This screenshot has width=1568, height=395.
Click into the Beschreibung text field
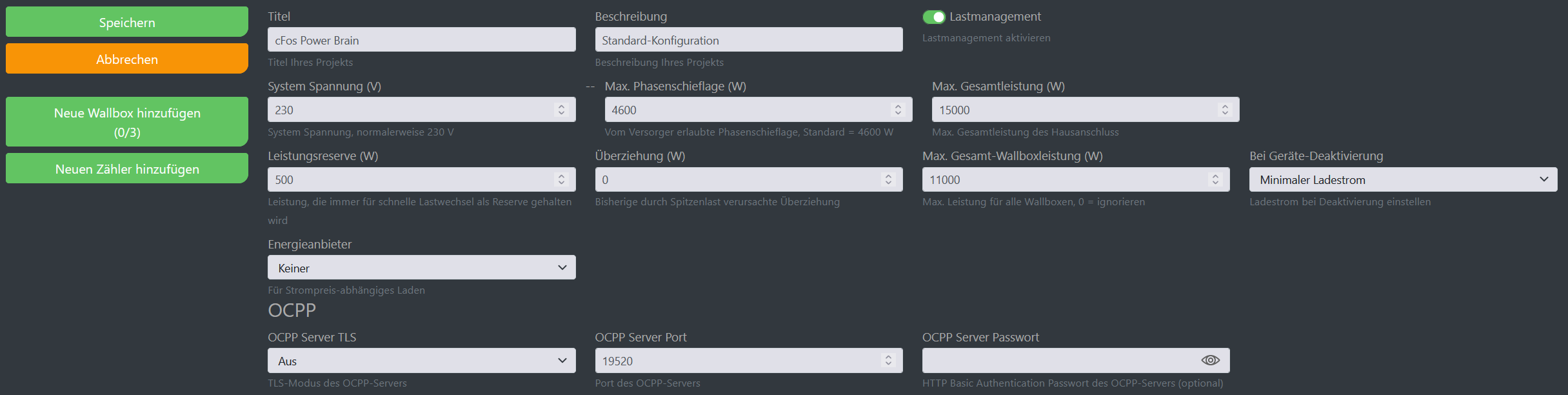[748, 39]
